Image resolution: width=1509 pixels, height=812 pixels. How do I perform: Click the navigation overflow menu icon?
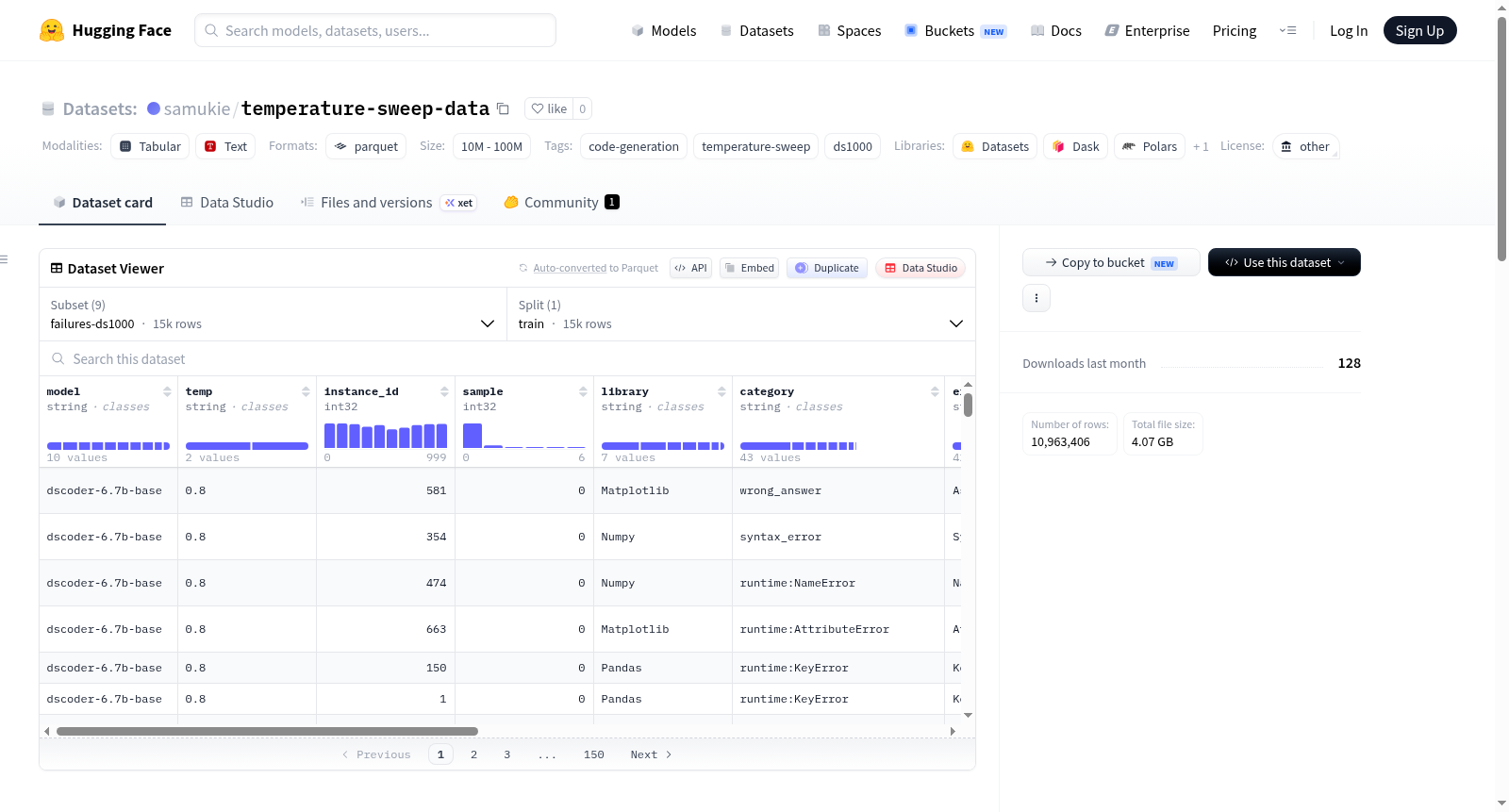(1287, 30)
